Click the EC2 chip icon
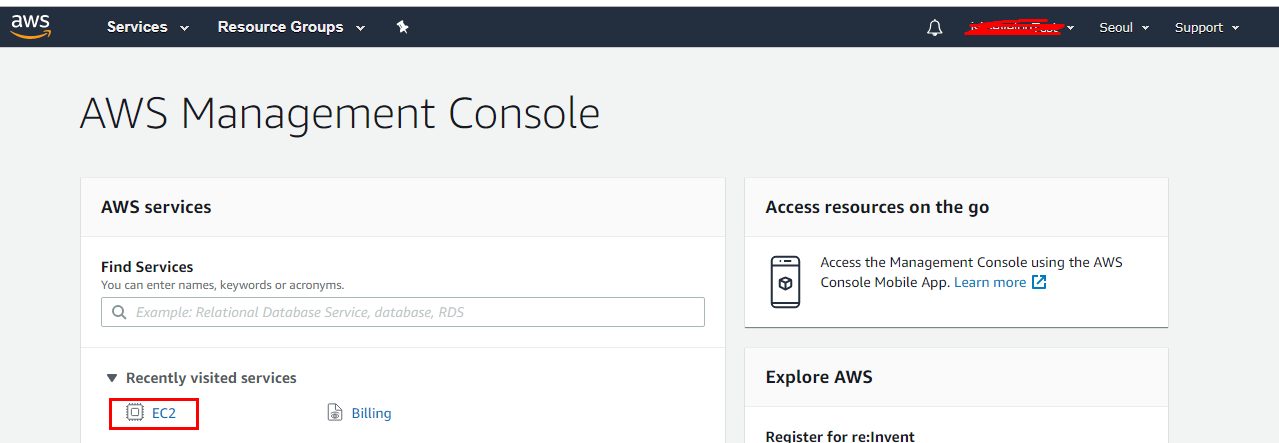This screenshot has height=443, width=1279. coord(135,412)
